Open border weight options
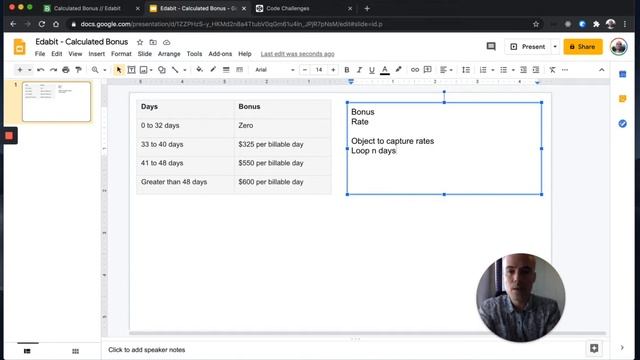 coord(226,70)
